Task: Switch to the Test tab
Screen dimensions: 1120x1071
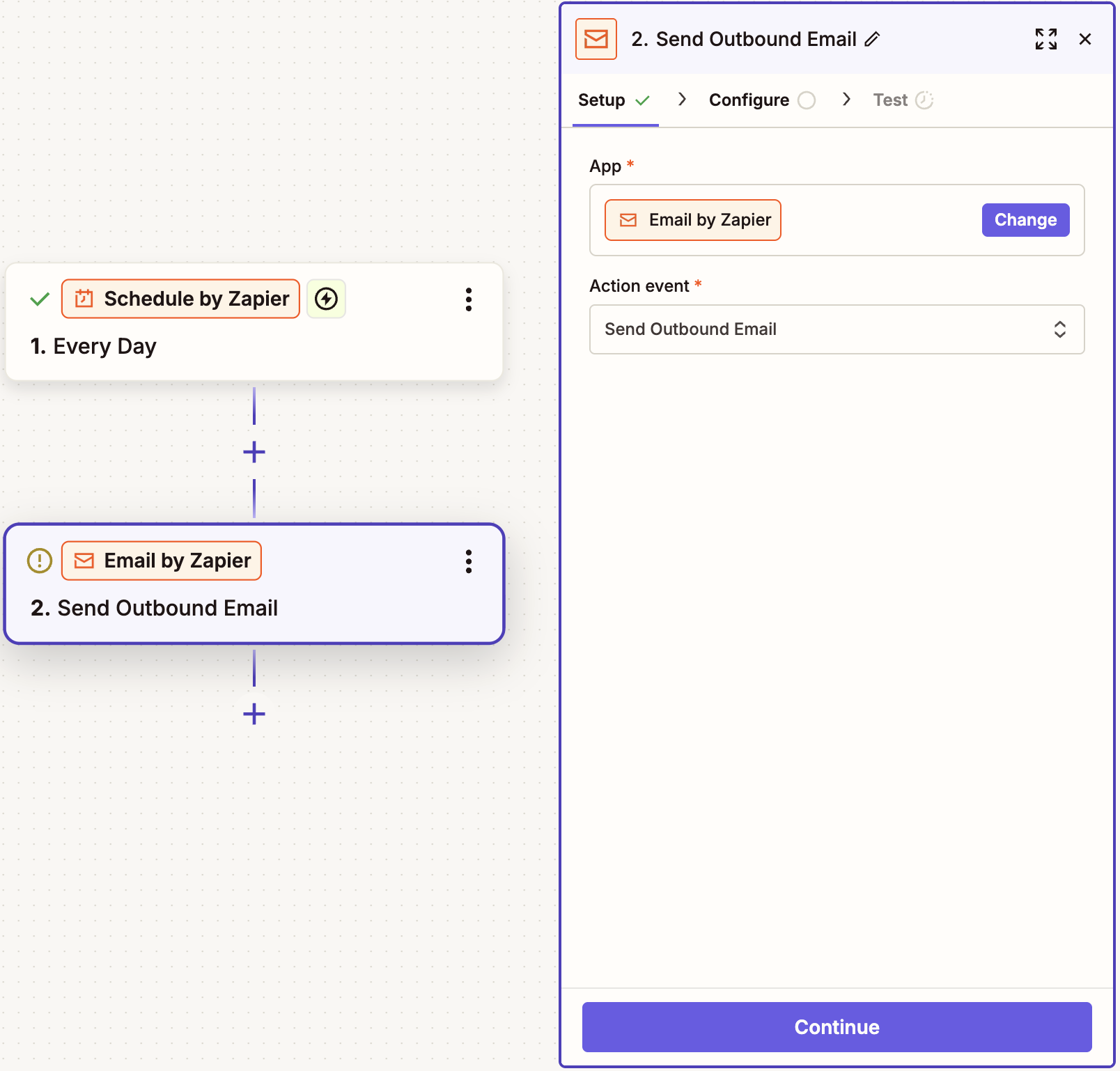Action: coord(891,100)
